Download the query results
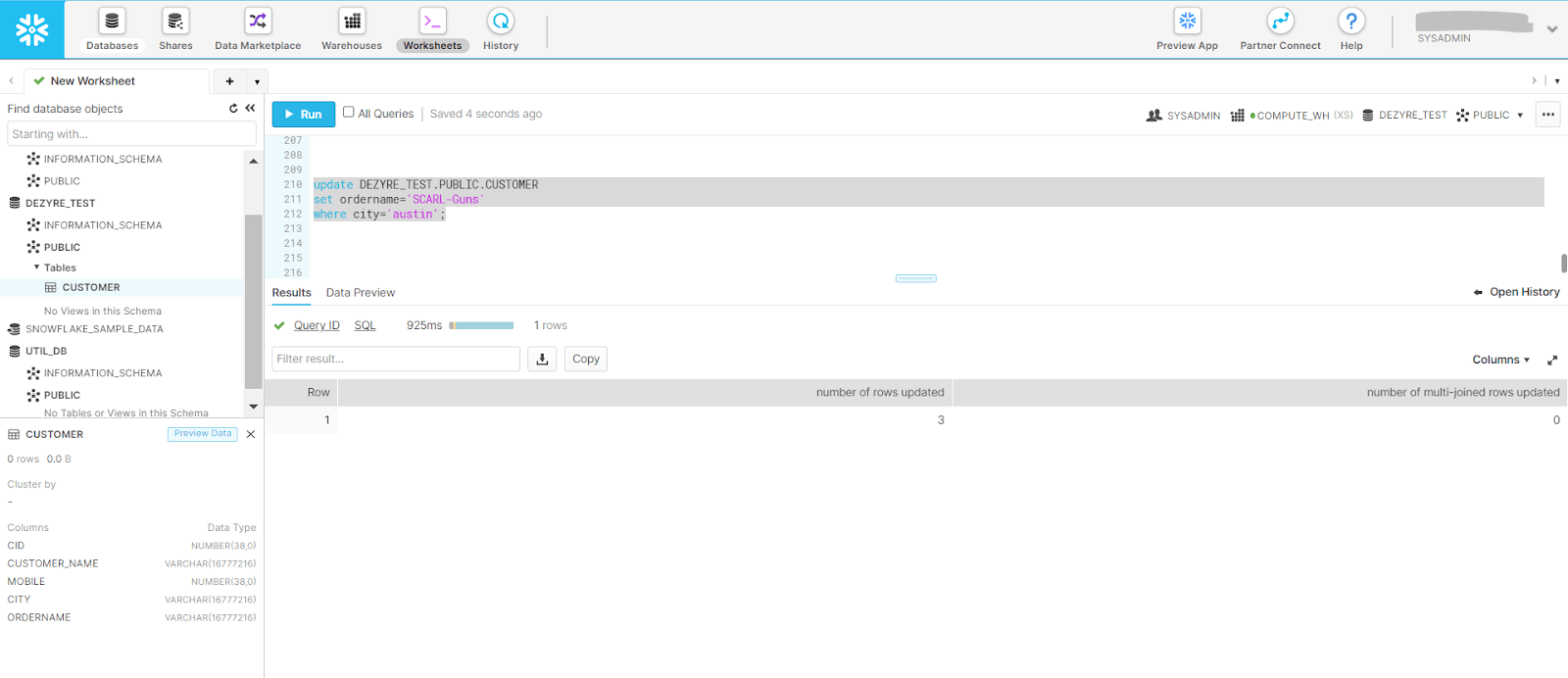This screenshot has height=678, width=1568. [542, 359]
